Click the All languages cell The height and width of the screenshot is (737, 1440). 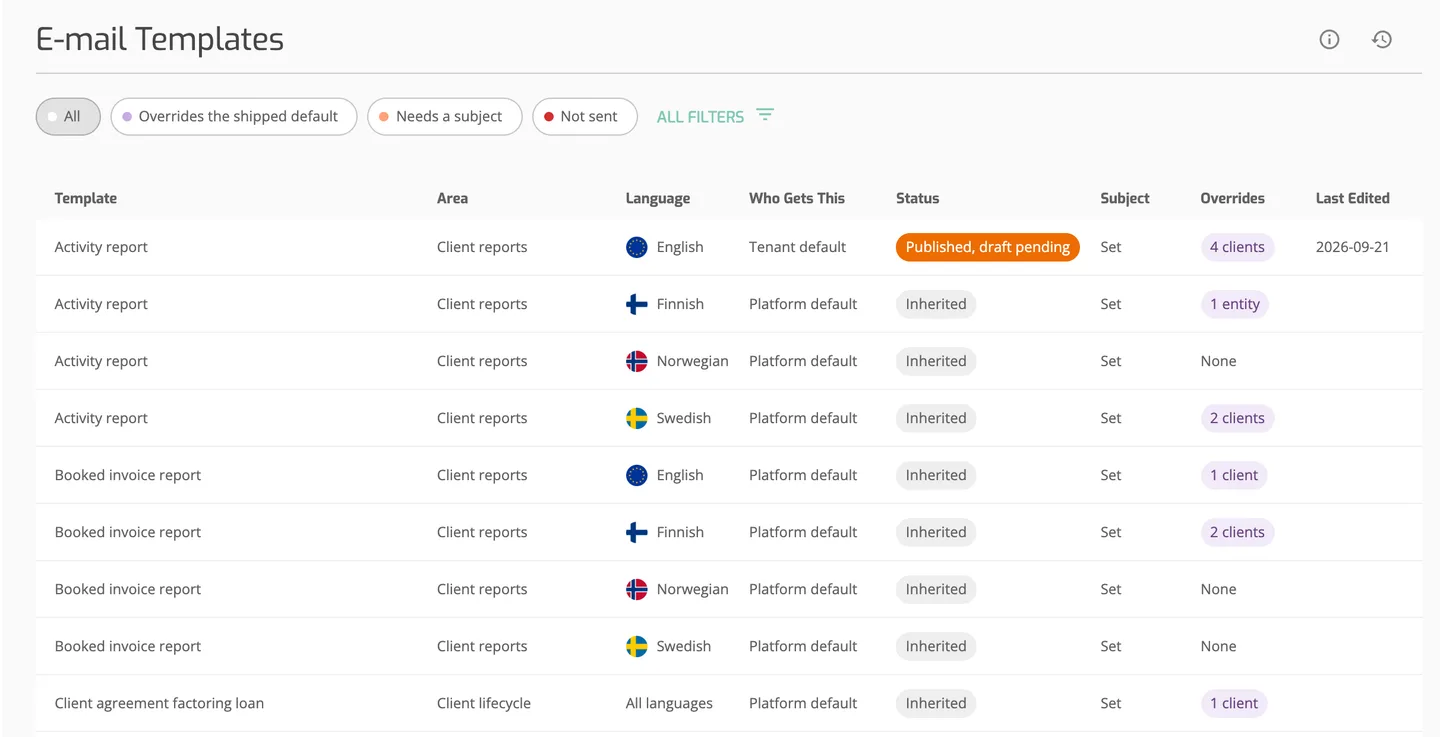[x=669, y=703]
